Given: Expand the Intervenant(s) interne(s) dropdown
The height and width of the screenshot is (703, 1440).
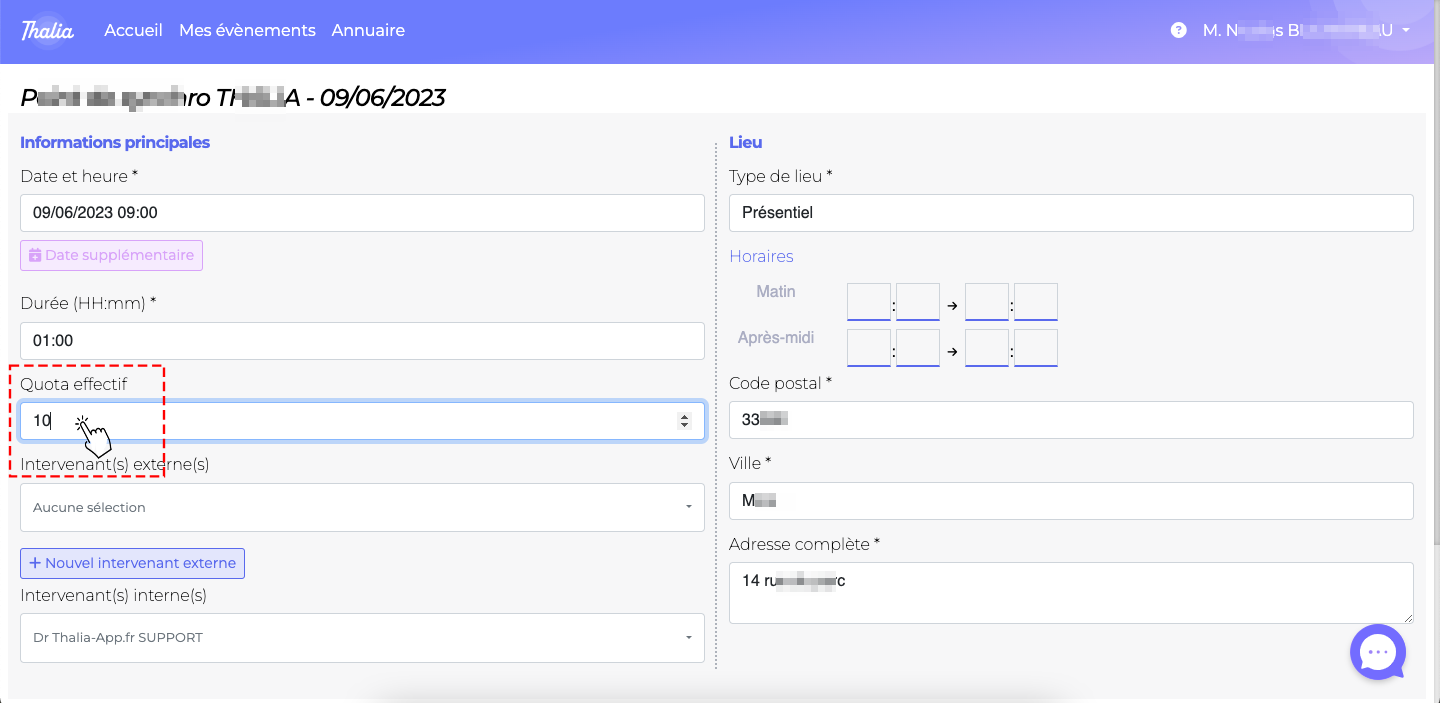Looking at the screenshot, I should [362, 638].
